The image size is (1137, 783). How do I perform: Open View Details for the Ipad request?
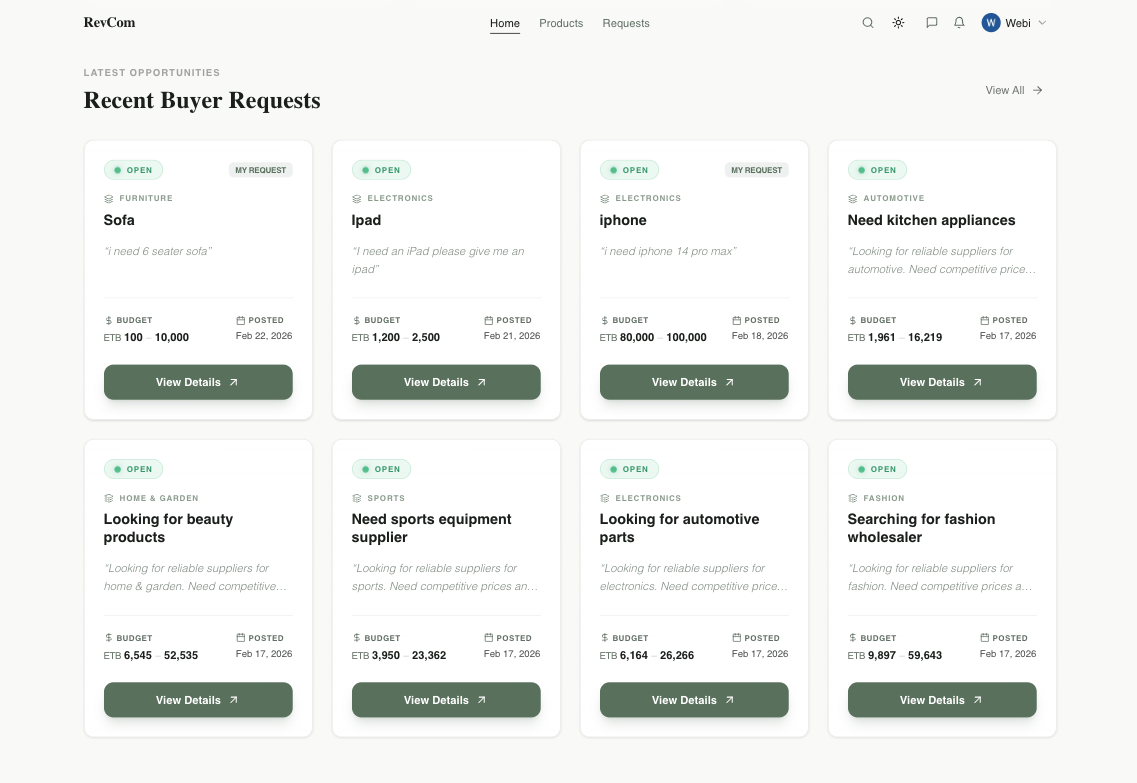(446, 382)
